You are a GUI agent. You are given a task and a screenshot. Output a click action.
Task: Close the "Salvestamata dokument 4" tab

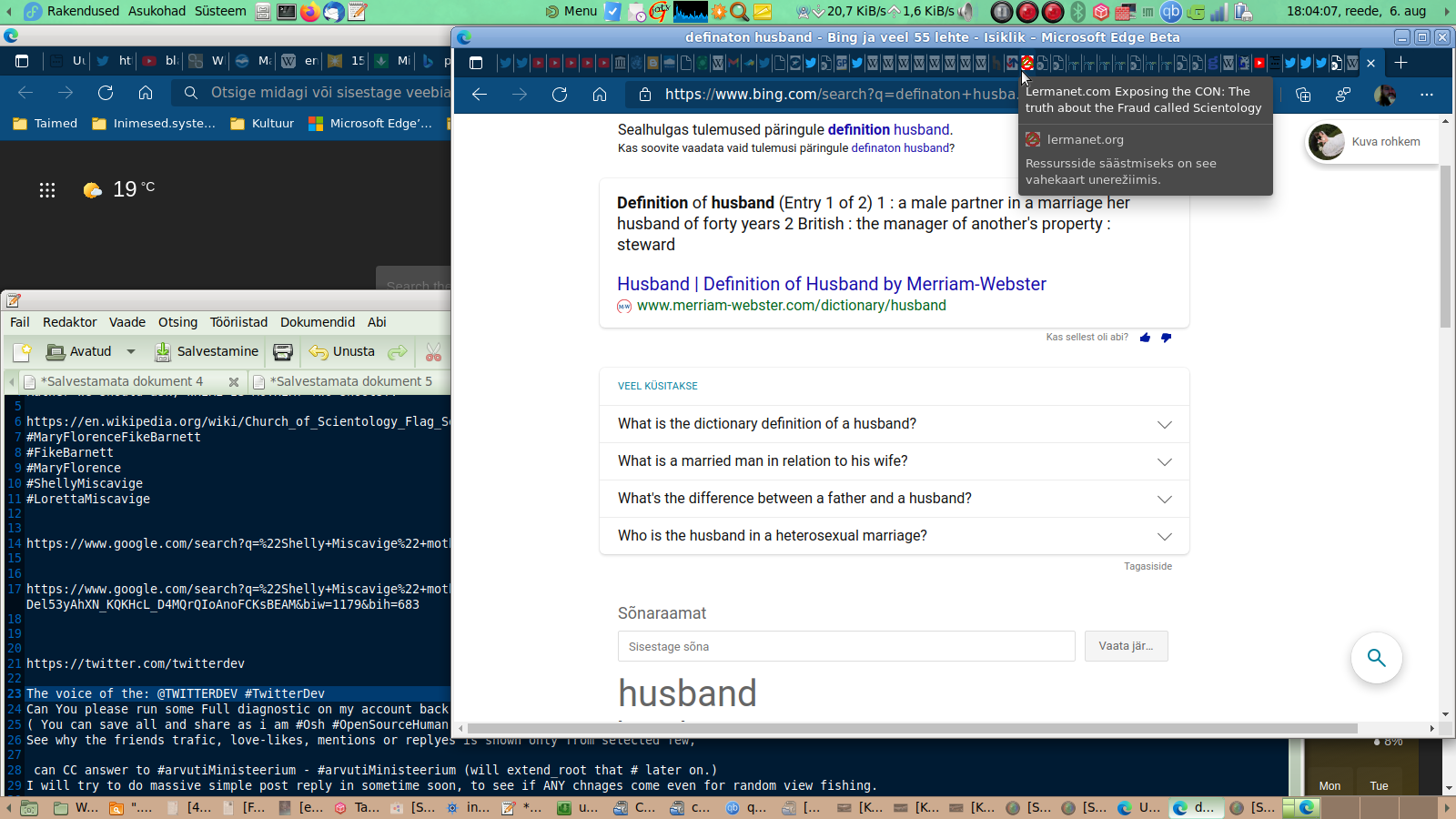tap(234, 382)
